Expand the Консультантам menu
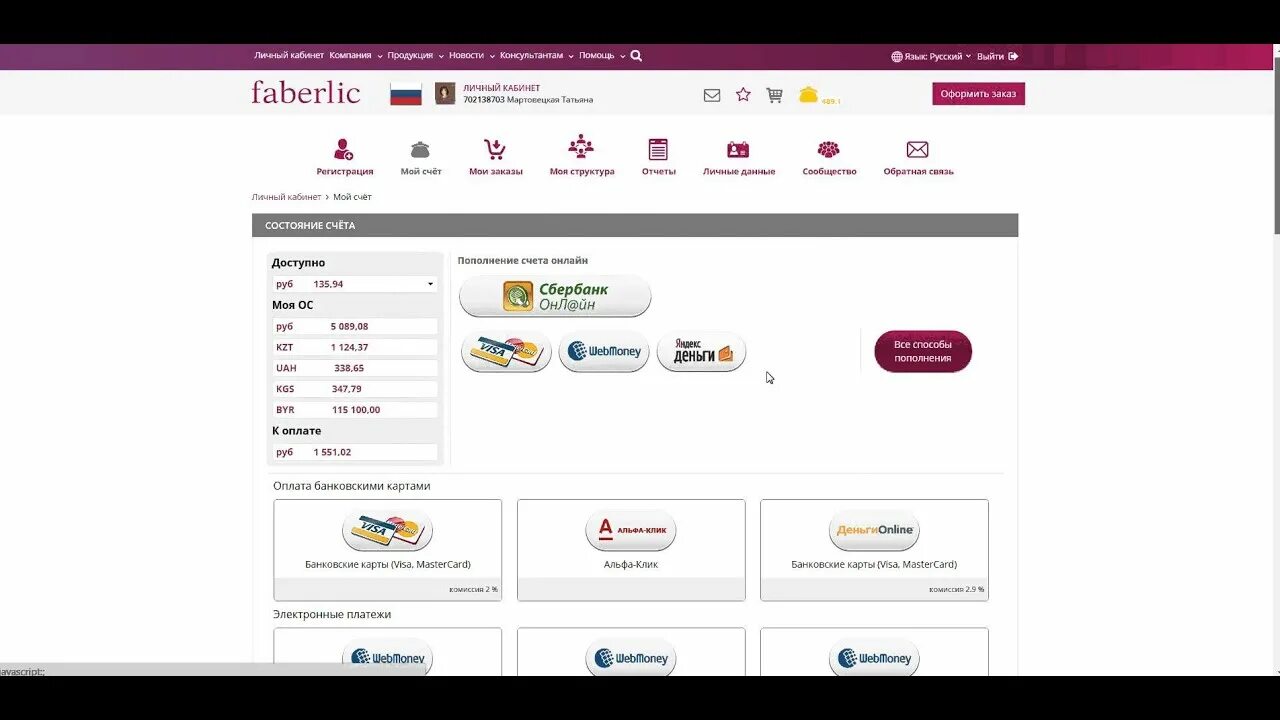The image size is (1280, 720). coord(537,56)
